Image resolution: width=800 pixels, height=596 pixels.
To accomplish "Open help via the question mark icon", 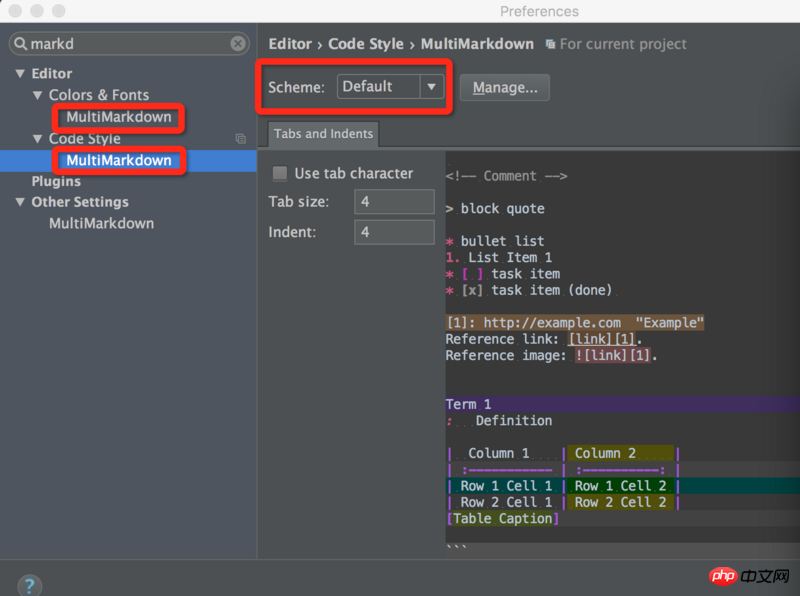I will [29, 585].
